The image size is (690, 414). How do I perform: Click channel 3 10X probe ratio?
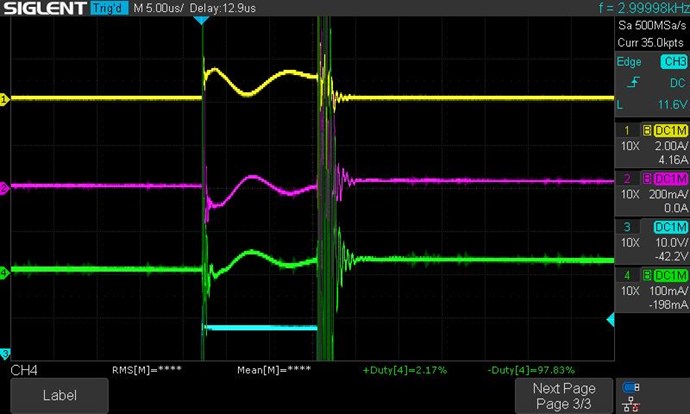[x=630, y=243]
